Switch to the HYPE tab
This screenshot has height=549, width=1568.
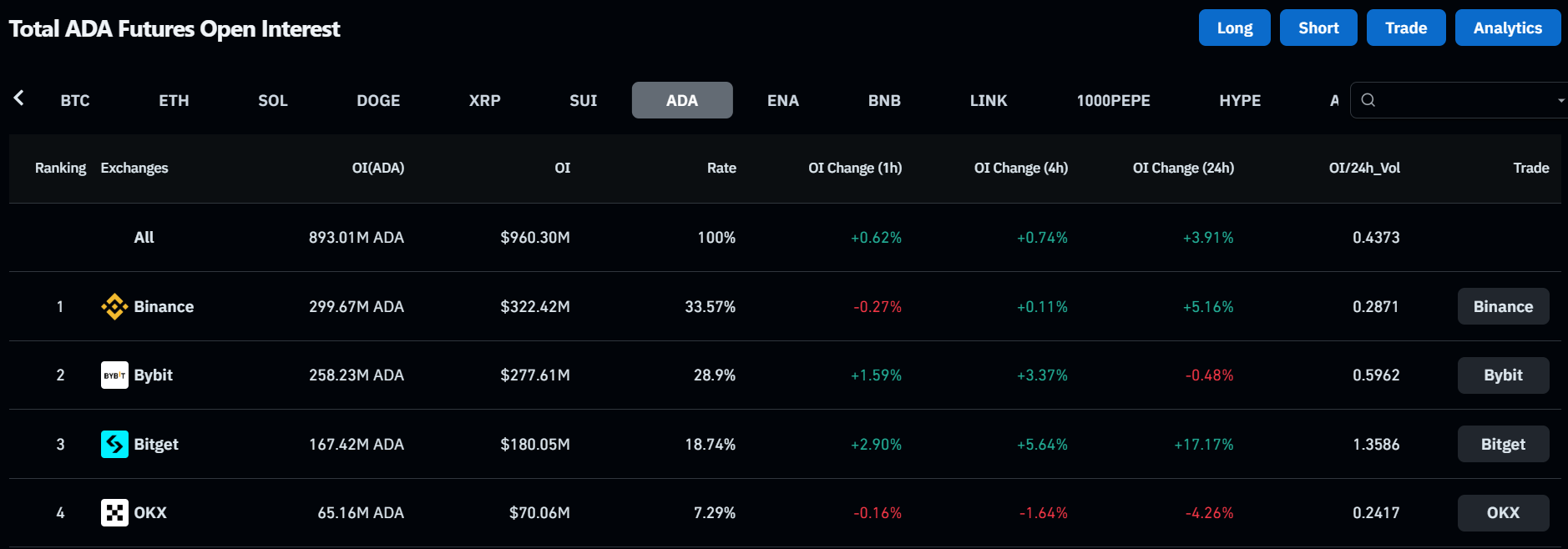(x=1240, y=101)
